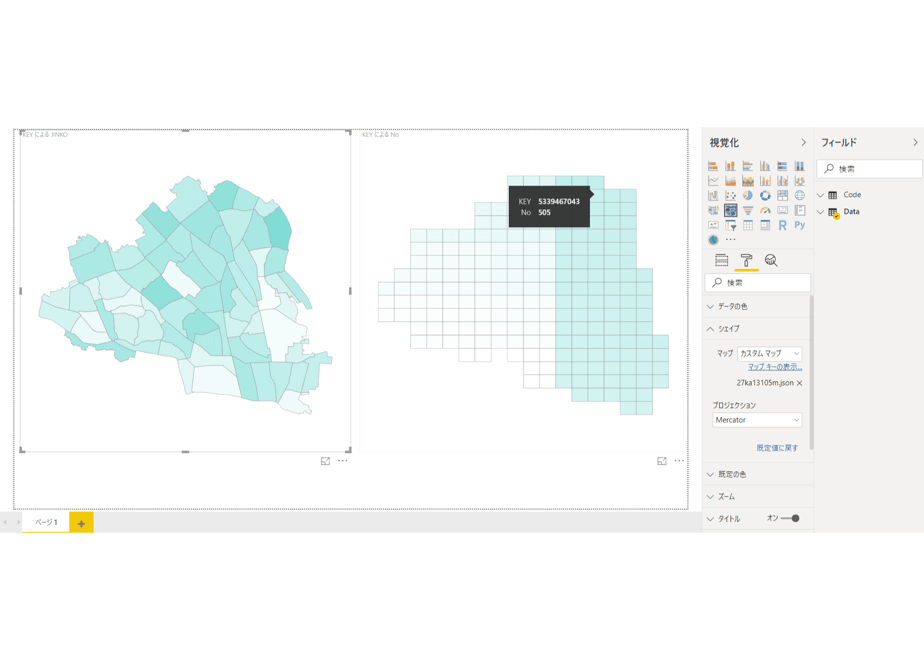Viewport: 924px width, 660px height.
Task: Select the funnel chart visual
Action: [748, 210]
